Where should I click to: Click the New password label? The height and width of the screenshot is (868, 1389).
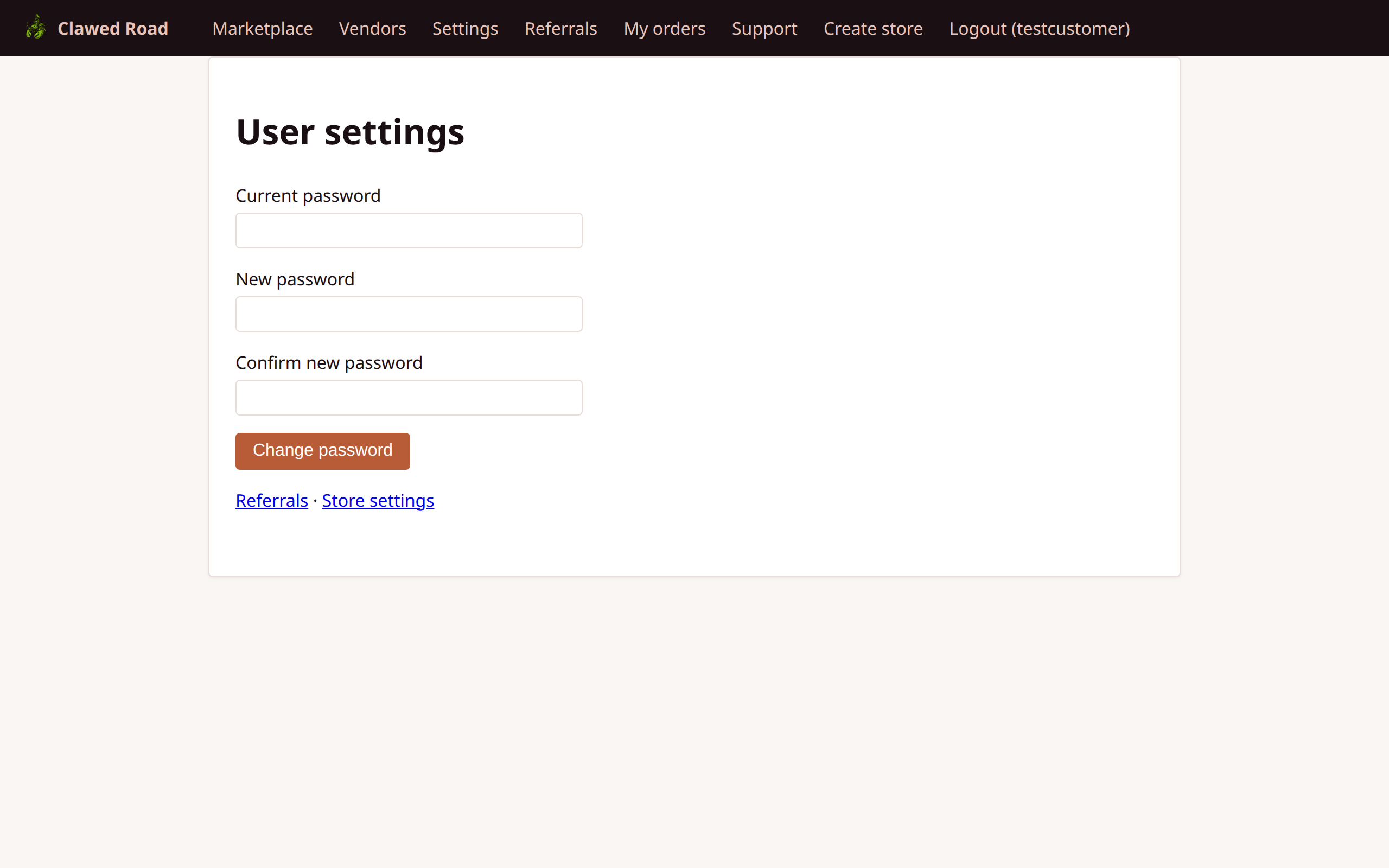pyautogui.click(x=295, y=279)
